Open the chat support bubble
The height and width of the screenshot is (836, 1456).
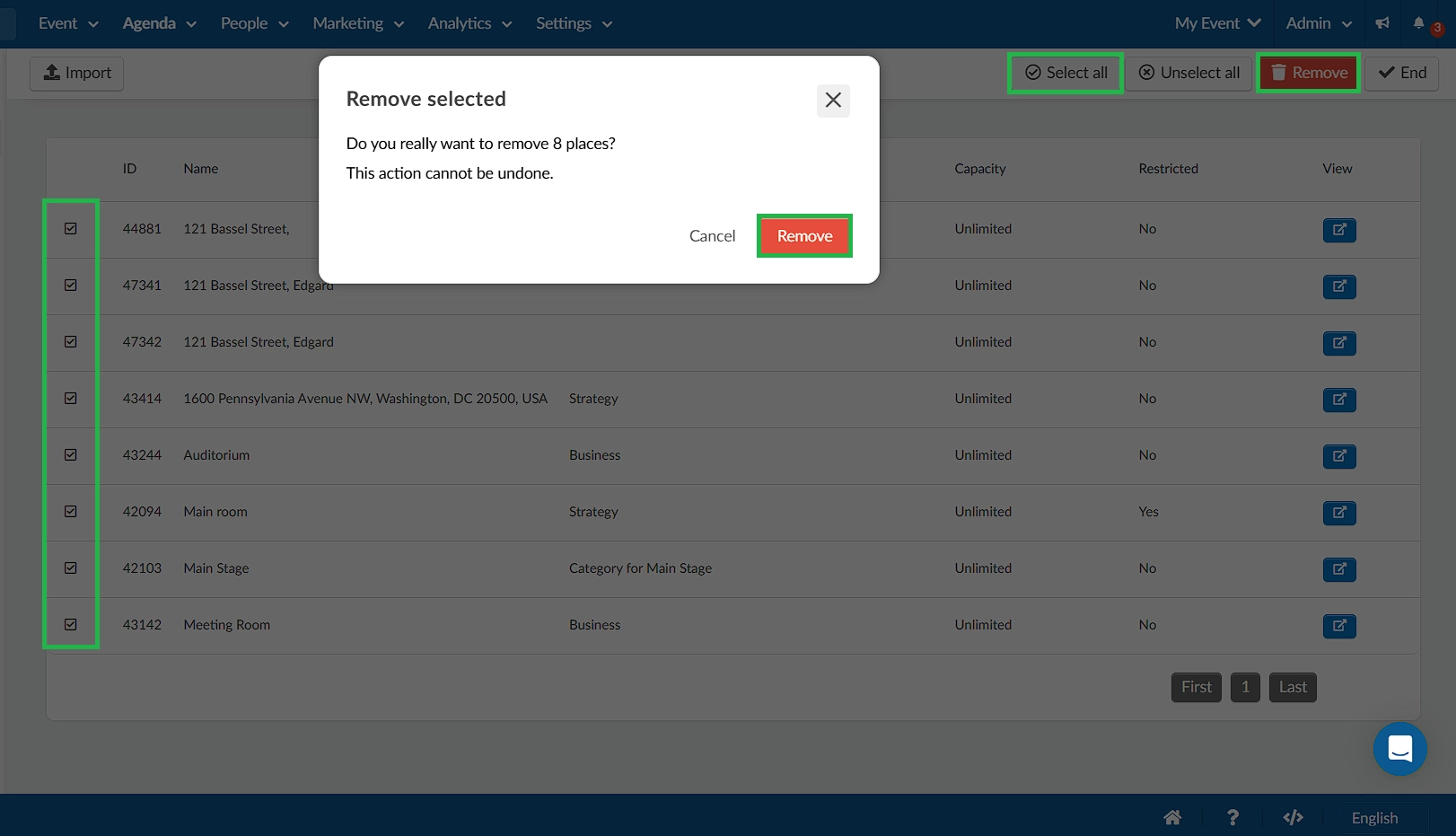tap(1400, 749)
